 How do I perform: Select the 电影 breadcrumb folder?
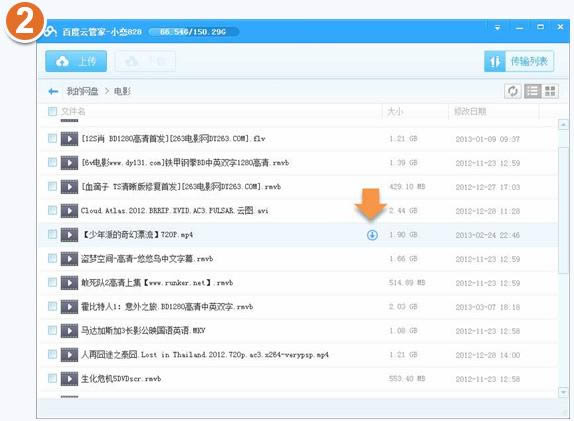(122, 91)
